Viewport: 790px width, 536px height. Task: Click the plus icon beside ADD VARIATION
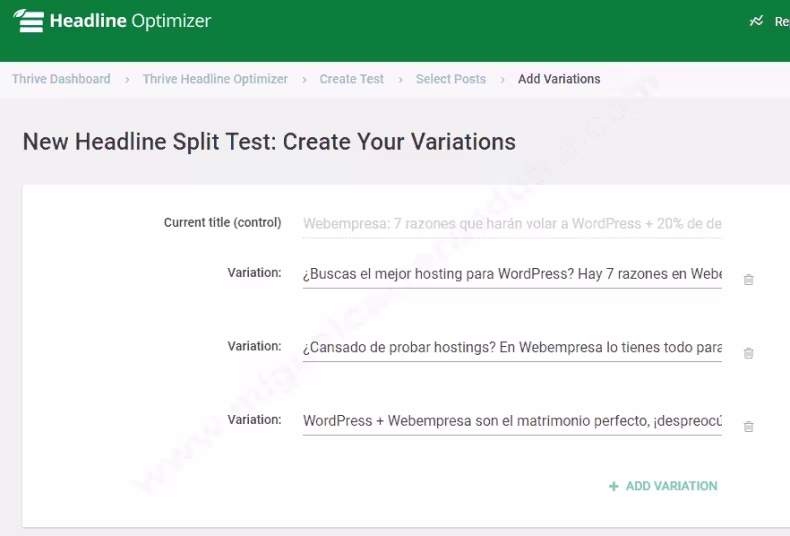point(614,486)
